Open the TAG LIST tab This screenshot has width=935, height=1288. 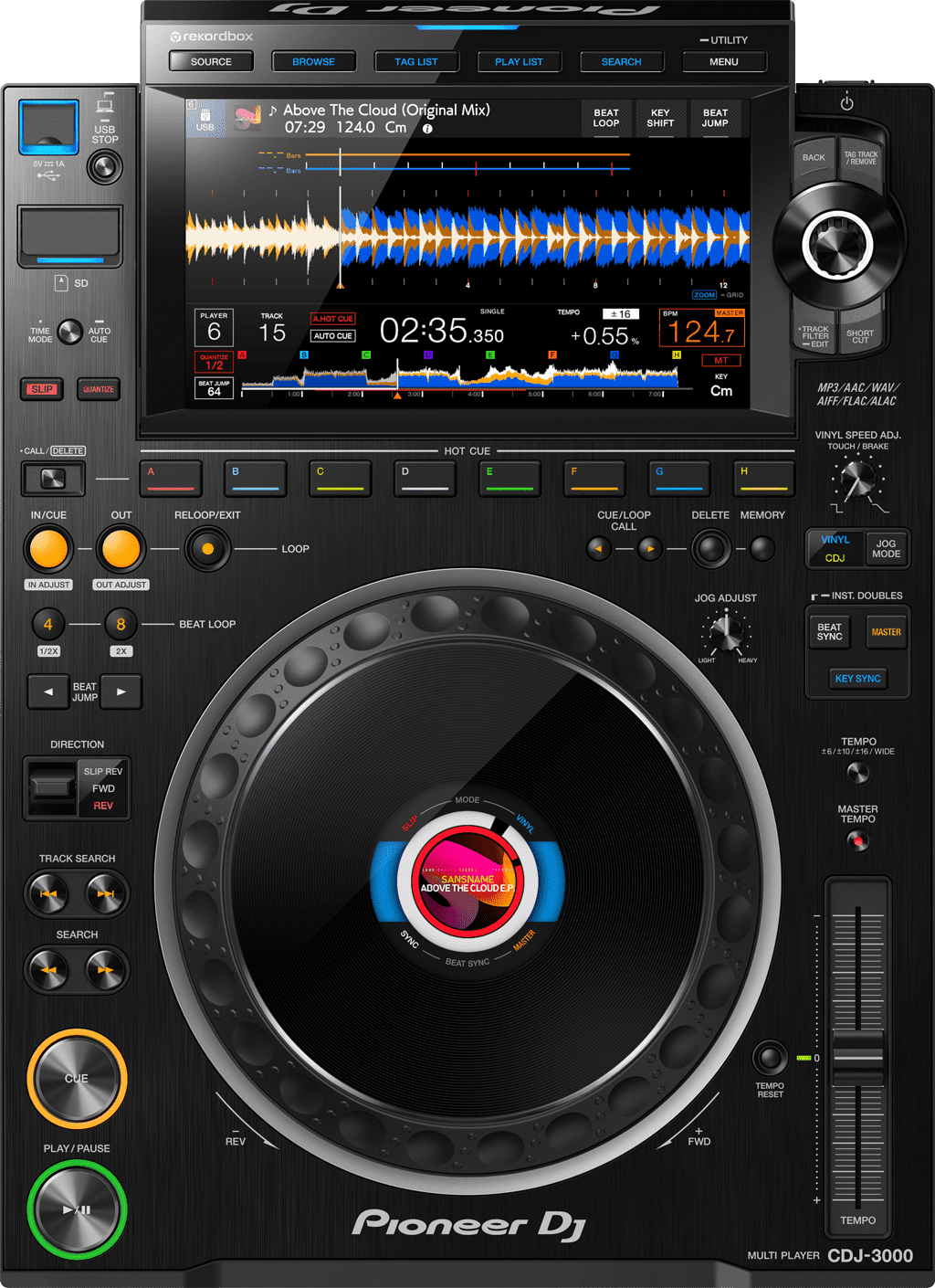click(416, 62)
